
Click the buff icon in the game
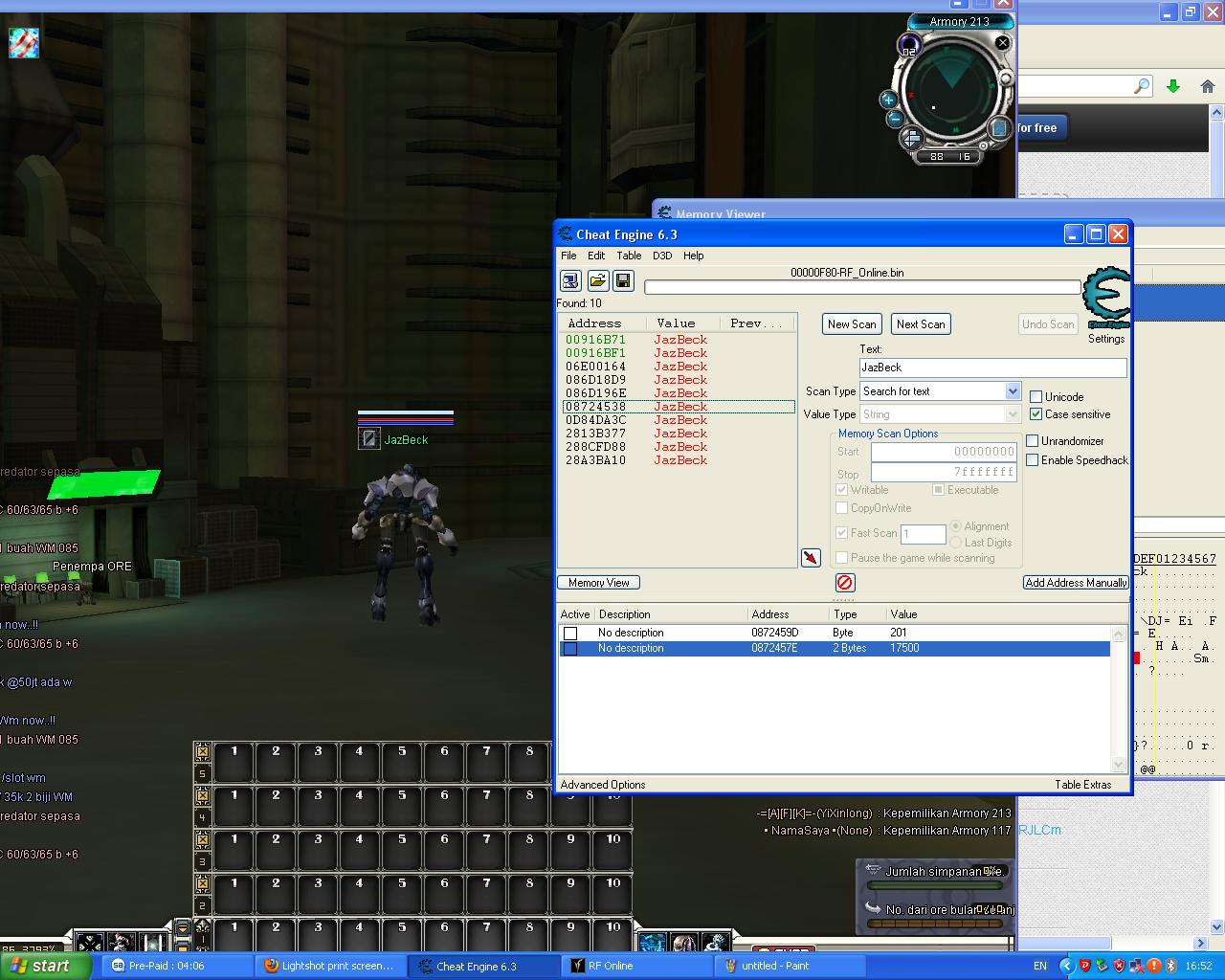tap(24, 42)
